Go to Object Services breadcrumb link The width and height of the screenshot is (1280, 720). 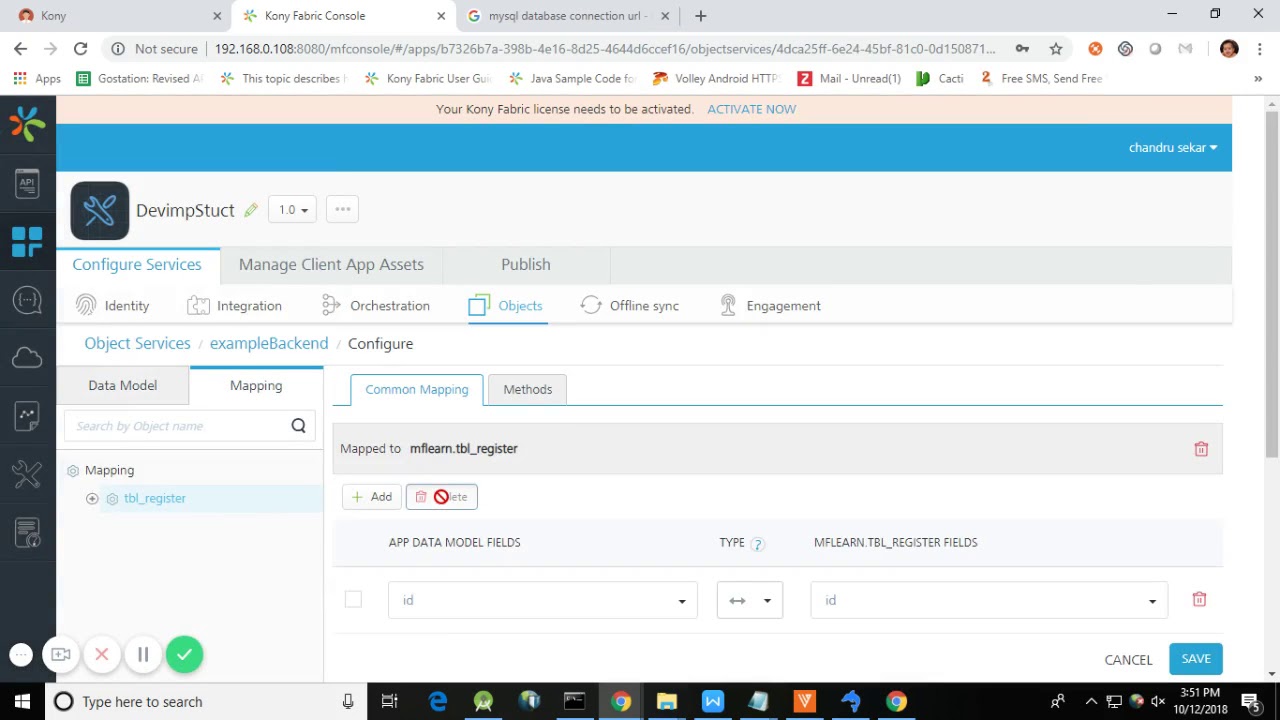137,344
